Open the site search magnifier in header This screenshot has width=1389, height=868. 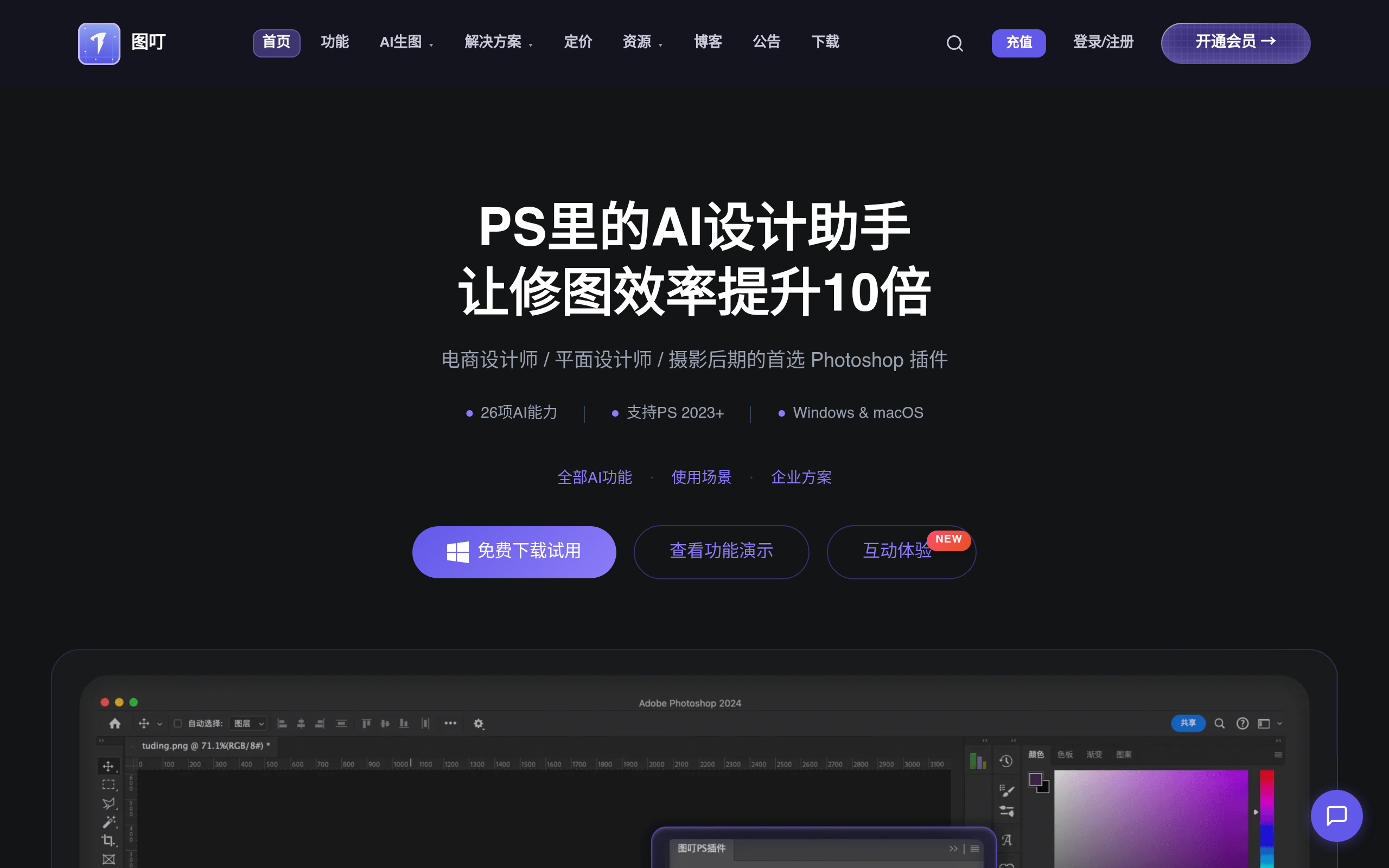pyautogui.click(x=954, y=43)
